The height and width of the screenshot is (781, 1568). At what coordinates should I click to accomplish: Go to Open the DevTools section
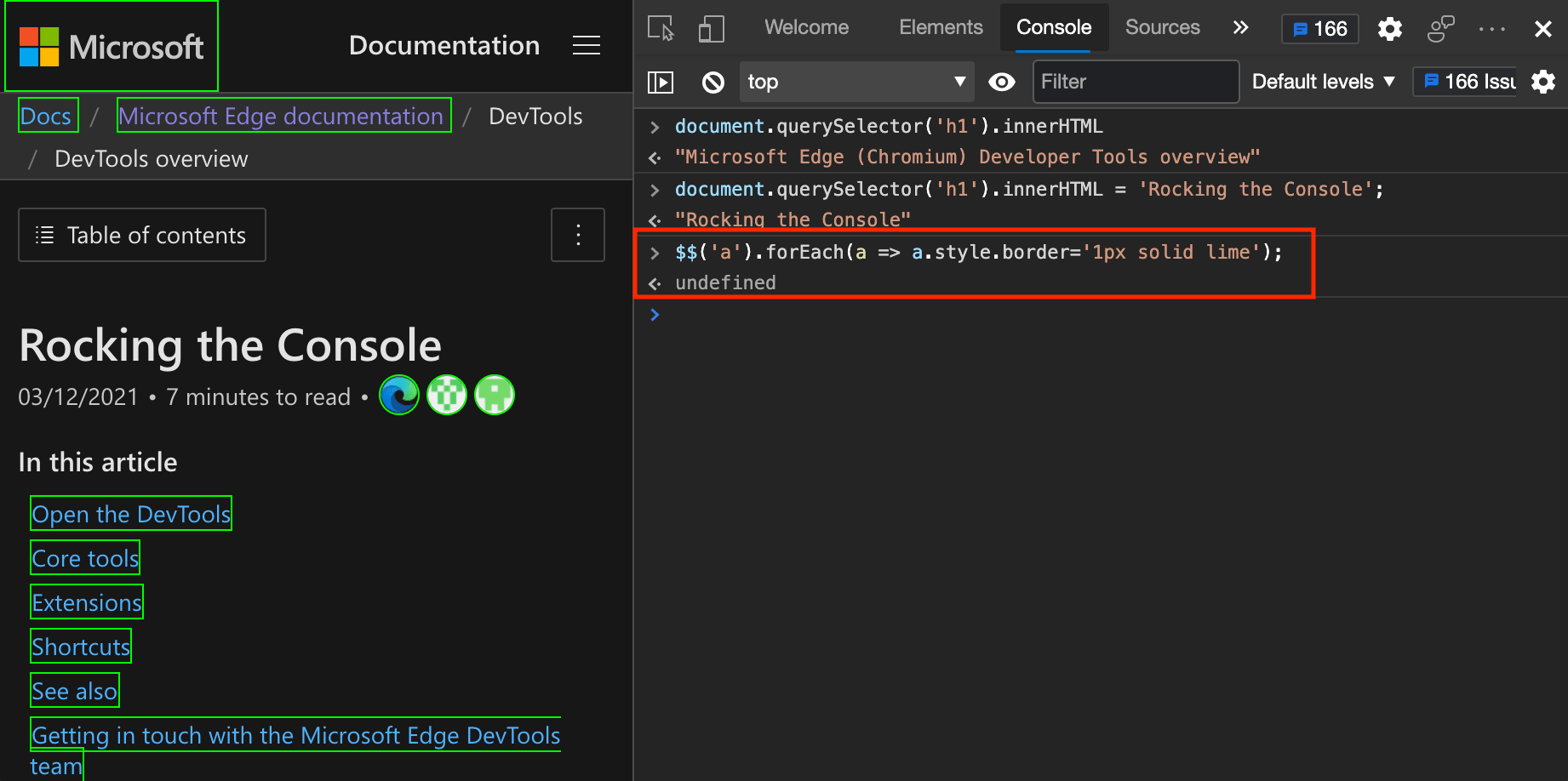tap(131, 514)
